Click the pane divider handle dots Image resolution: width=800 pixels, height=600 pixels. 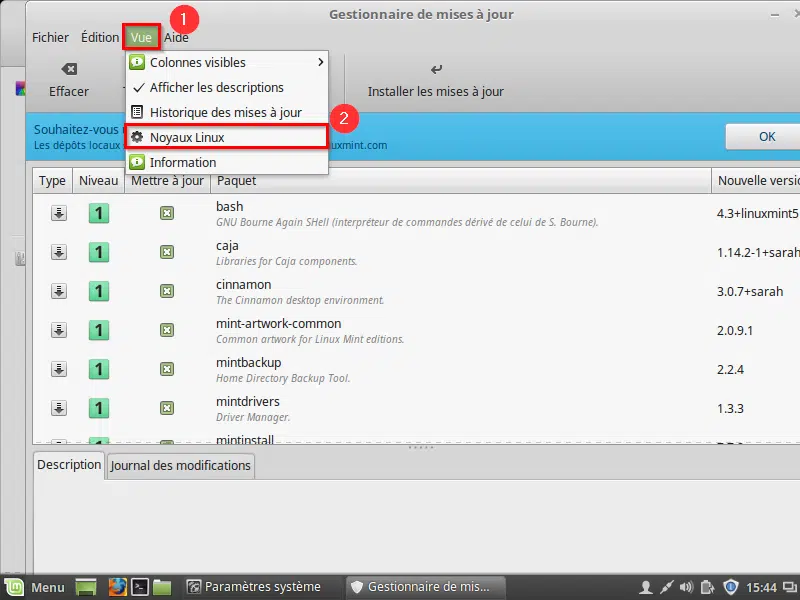tap(421, 447)
